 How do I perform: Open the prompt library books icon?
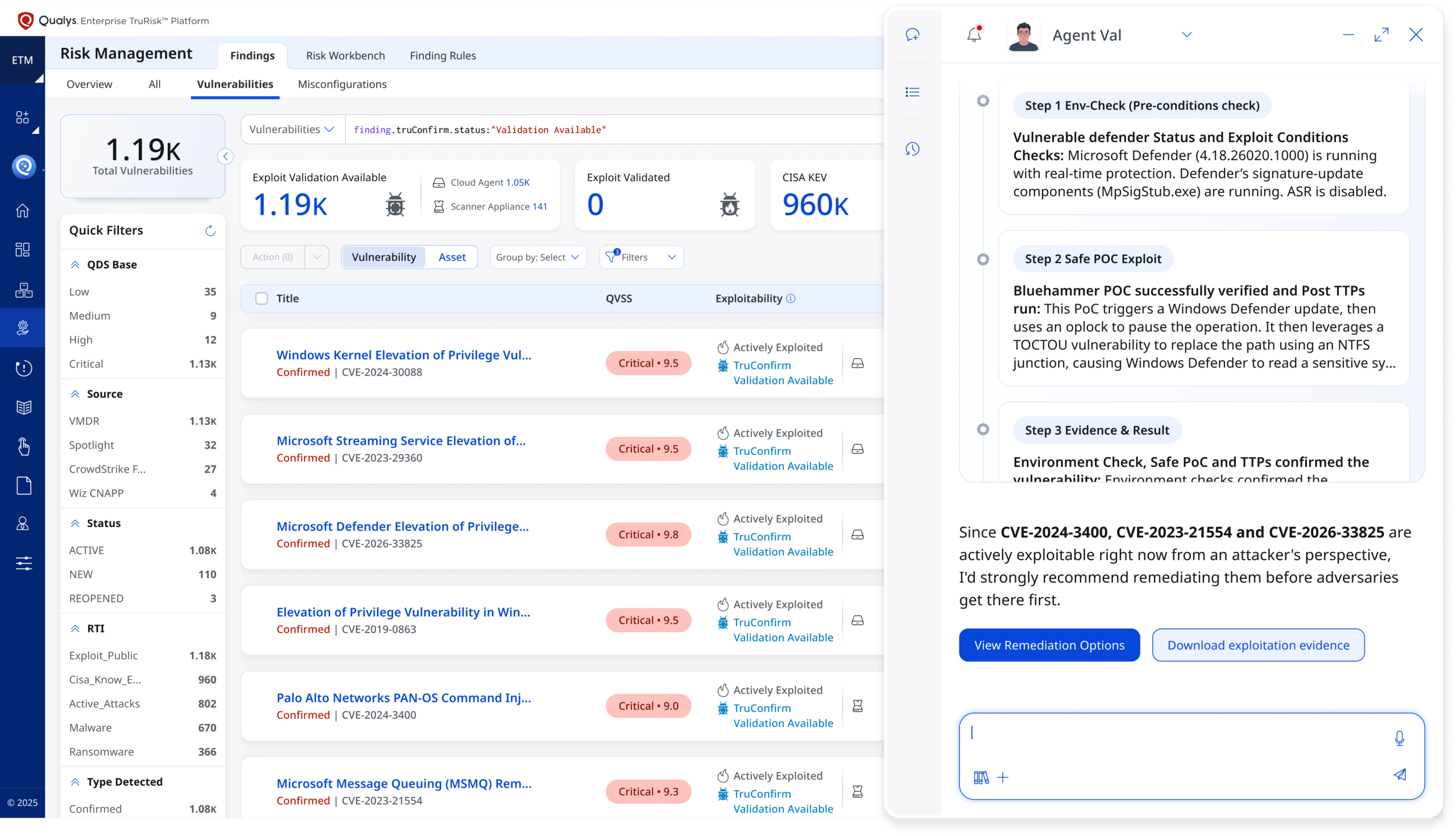(x=981, y=777)
